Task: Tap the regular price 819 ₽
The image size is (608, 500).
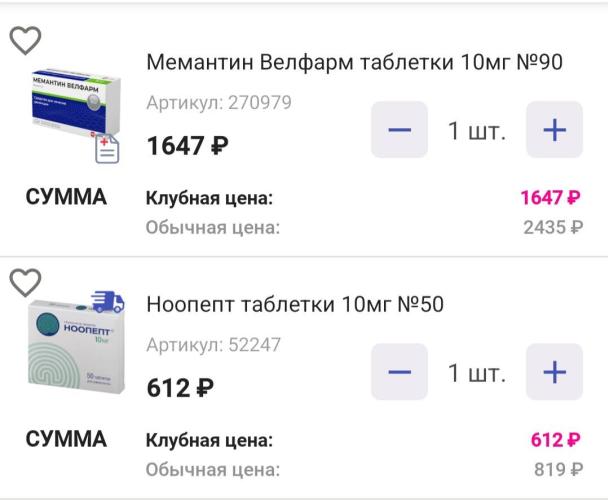Action: (558, 469)
